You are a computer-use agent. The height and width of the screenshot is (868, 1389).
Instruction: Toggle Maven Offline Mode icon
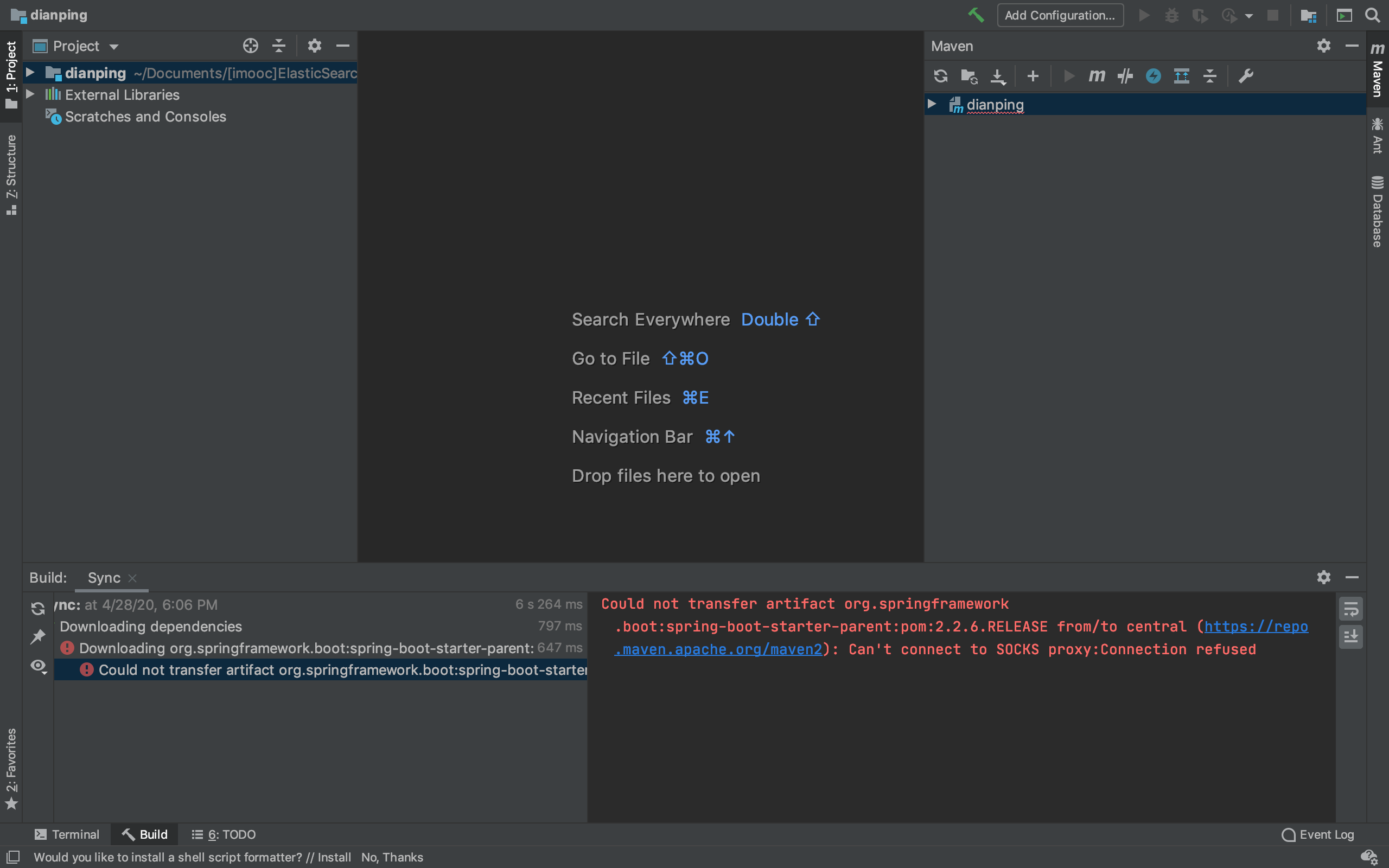[x=1153, y=76]
